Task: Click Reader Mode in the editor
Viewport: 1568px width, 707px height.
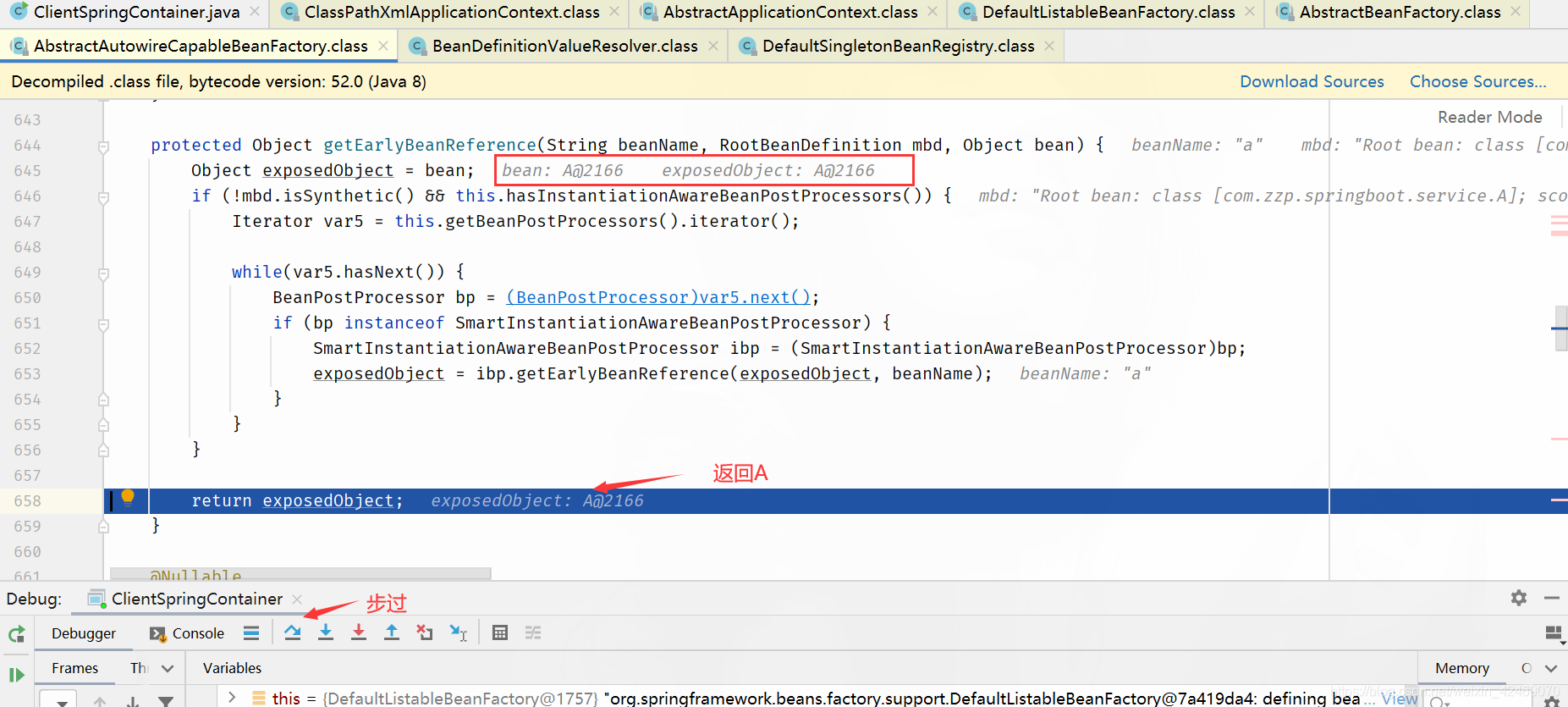Action: coord(1489,117)
